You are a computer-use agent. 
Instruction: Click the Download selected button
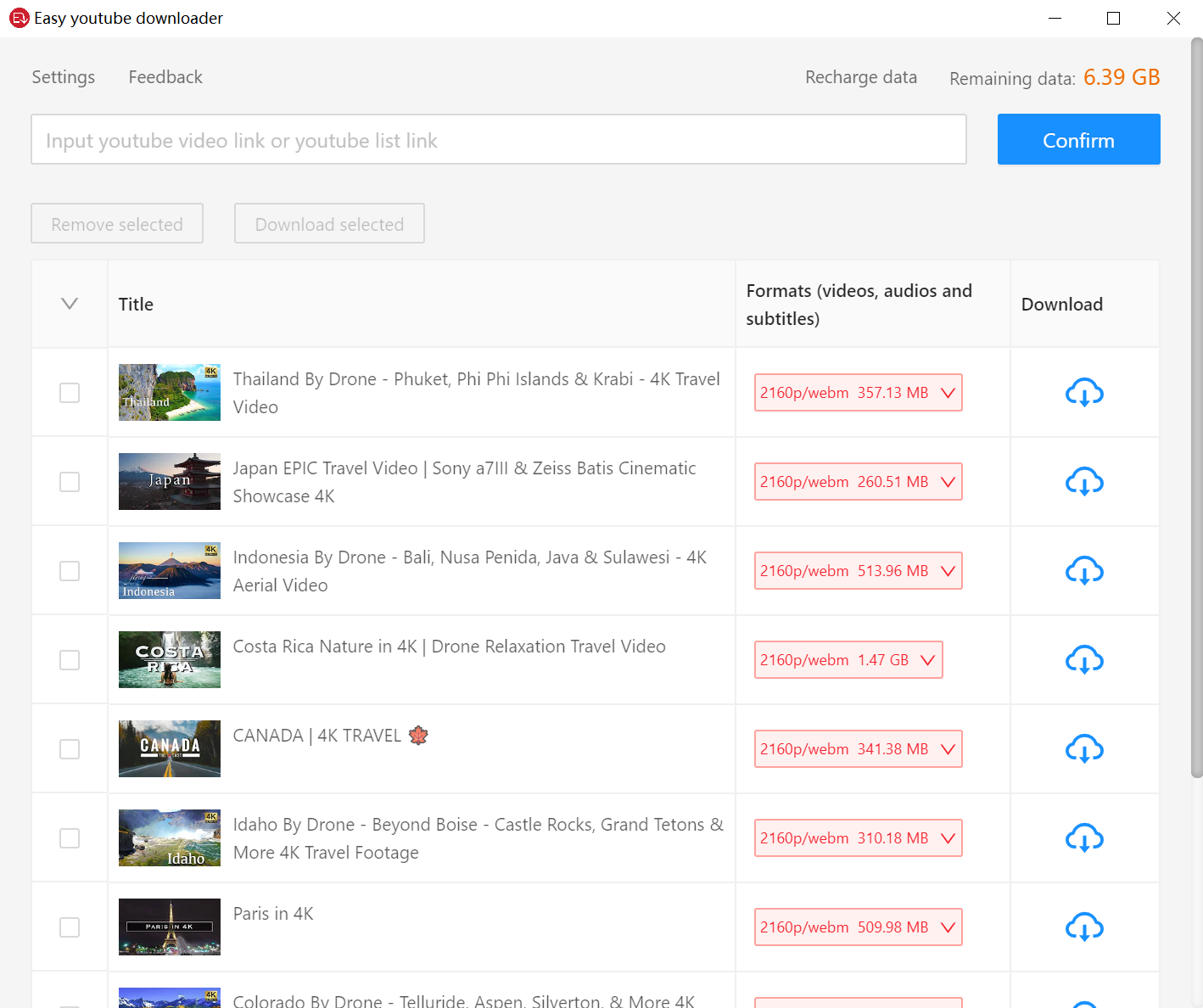pos(329,223)
